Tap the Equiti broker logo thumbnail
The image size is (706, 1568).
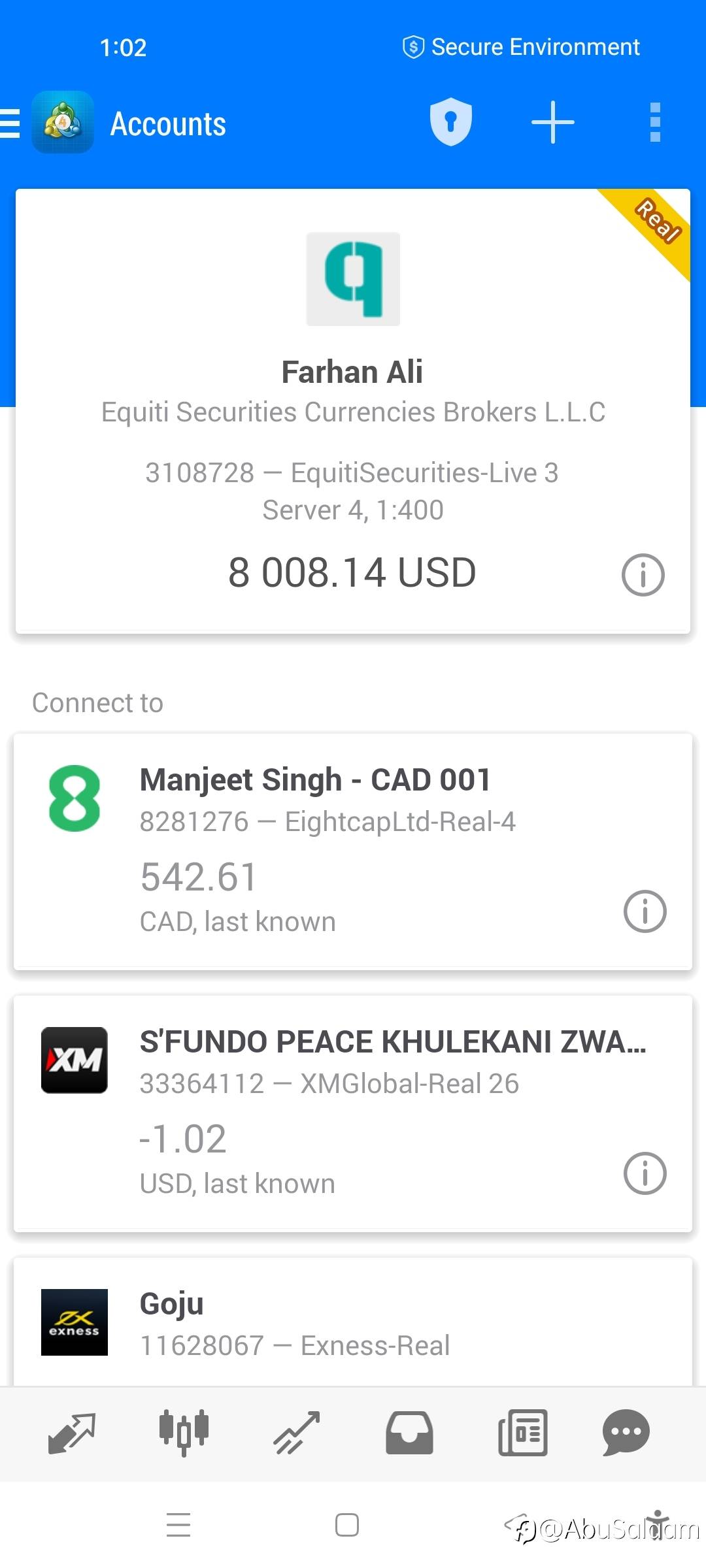tap(353, 279)
